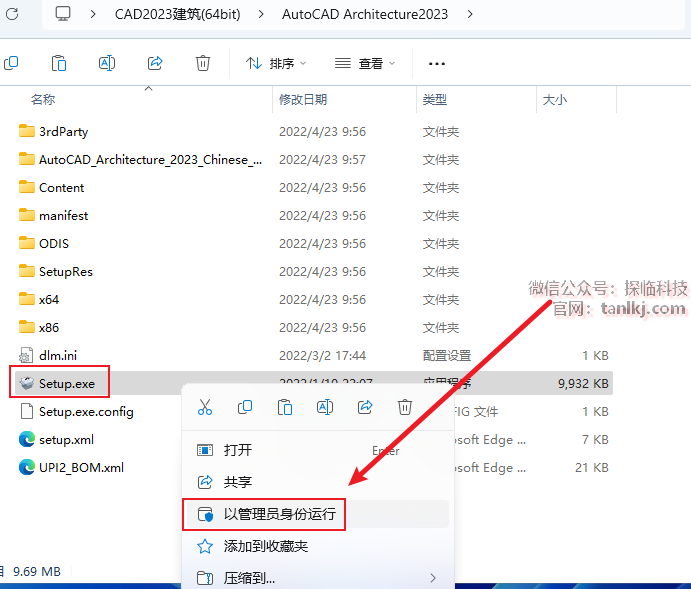Image resolution: width=691 pixels, height=589 pixels.
Task: Click the Share icon in context menu
Action: tap(365, 407)
